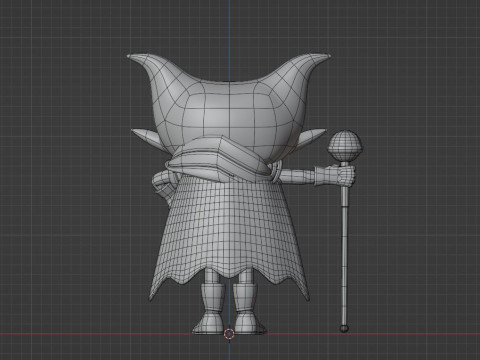Click the spherical orb atop the staff
Screen dimensions: 480x360
pyautogui.click(x=345, y=145)
